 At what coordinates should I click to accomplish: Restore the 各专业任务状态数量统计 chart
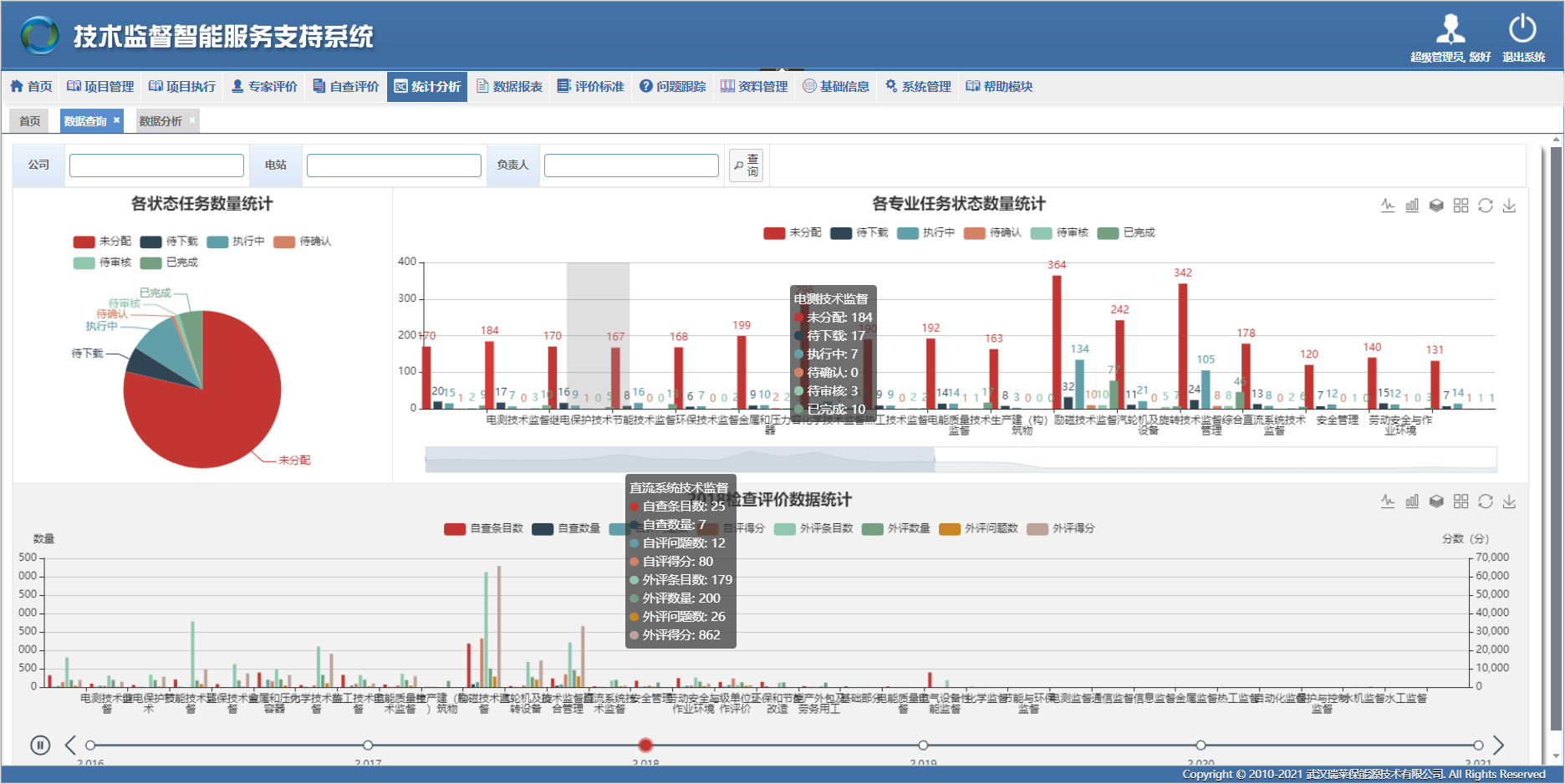coord(1485,206)
